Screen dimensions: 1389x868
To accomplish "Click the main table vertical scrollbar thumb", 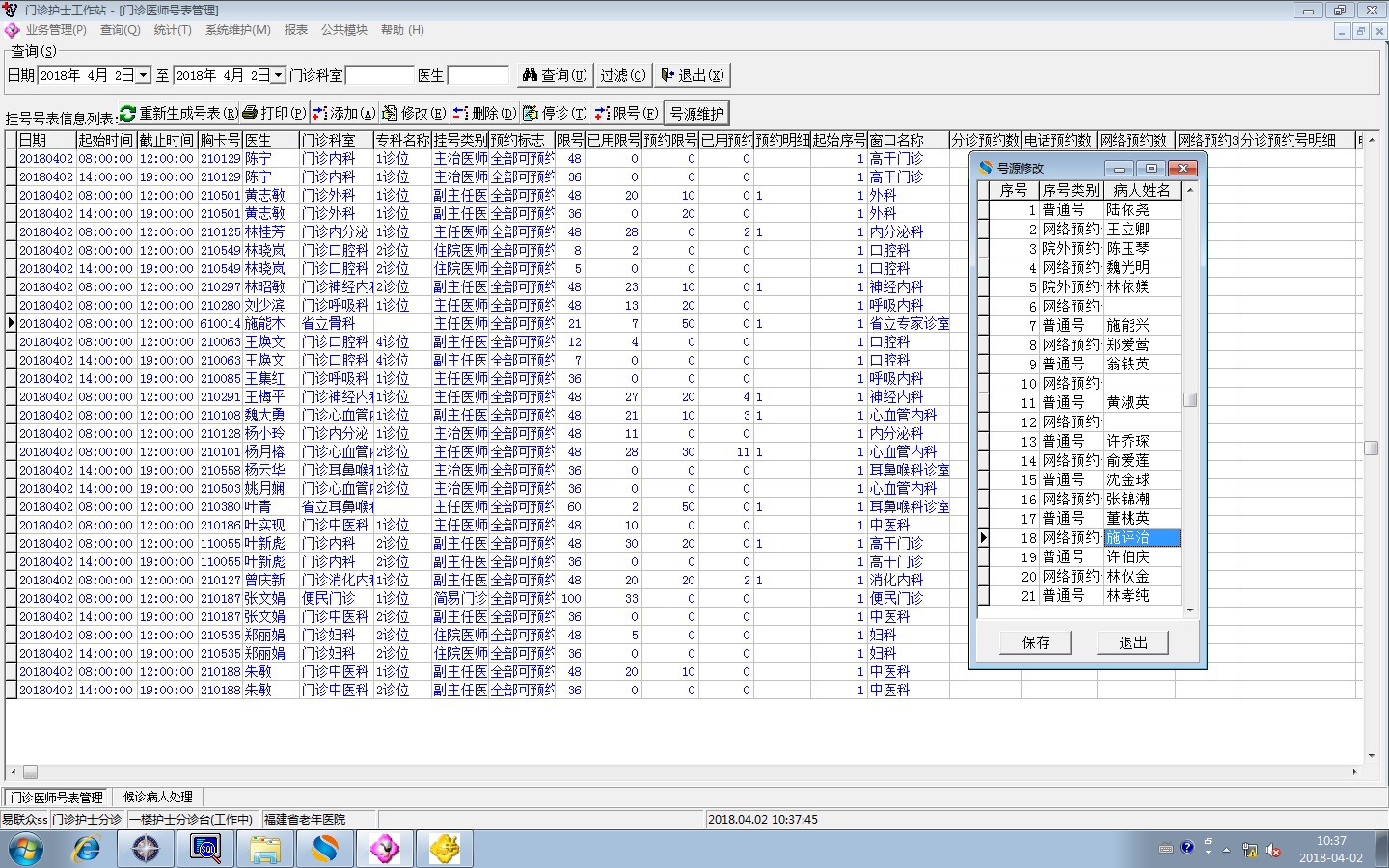I will click(x=1372, y=448).
